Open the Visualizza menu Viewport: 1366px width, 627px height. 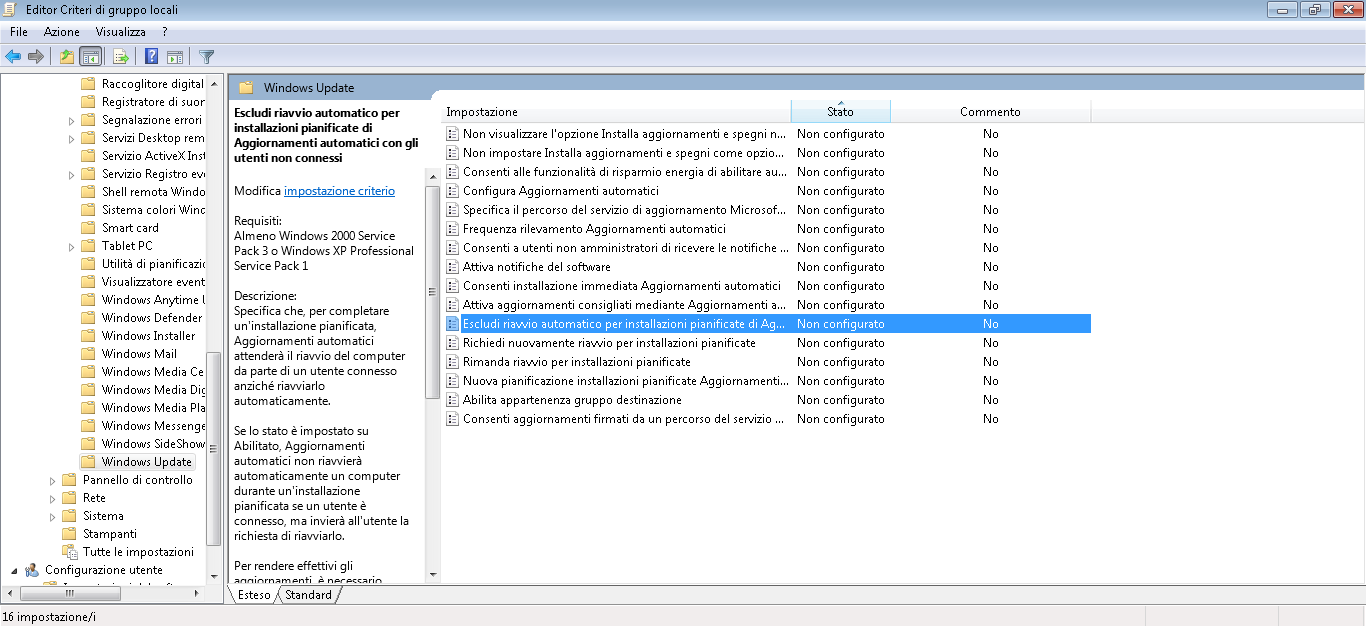(x=121, y=32)
